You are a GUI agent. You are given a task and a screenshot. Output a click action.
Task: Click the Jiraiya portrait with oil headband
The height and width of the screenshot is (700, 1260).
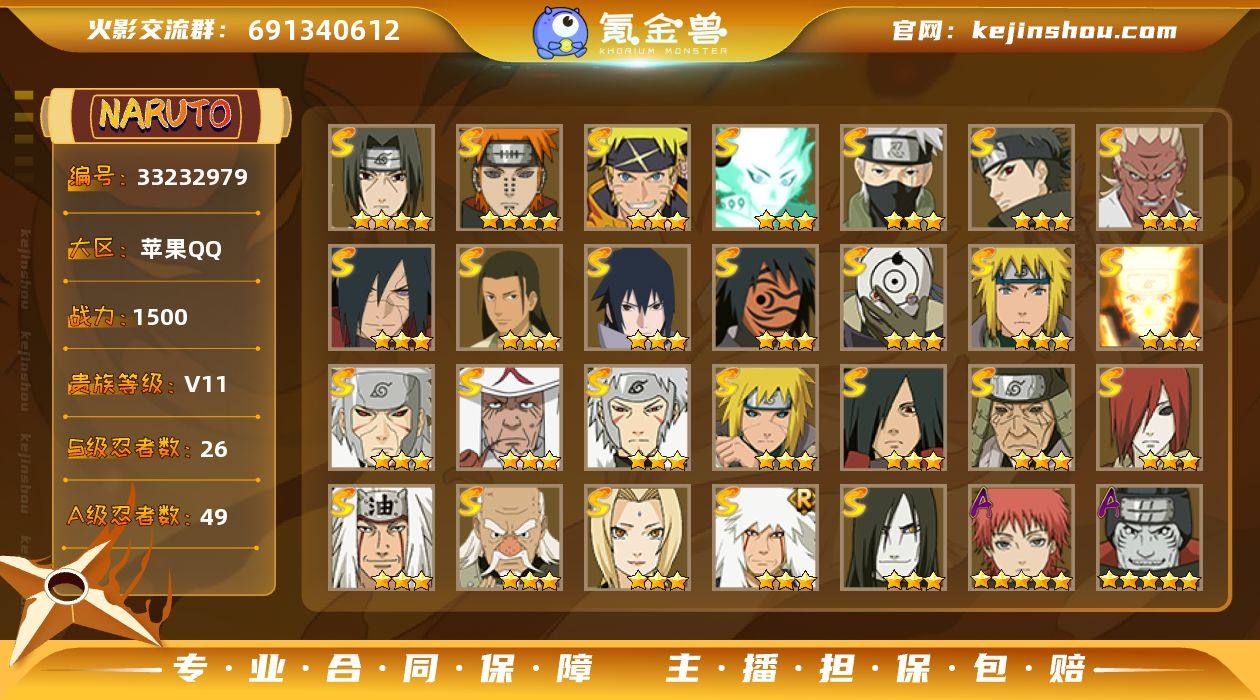382,538
